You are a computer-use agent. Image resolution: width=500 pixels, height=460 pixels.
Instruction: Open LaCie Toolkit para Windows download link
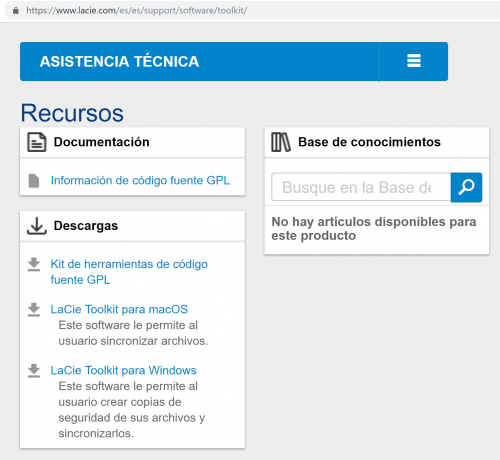(123, 370)
